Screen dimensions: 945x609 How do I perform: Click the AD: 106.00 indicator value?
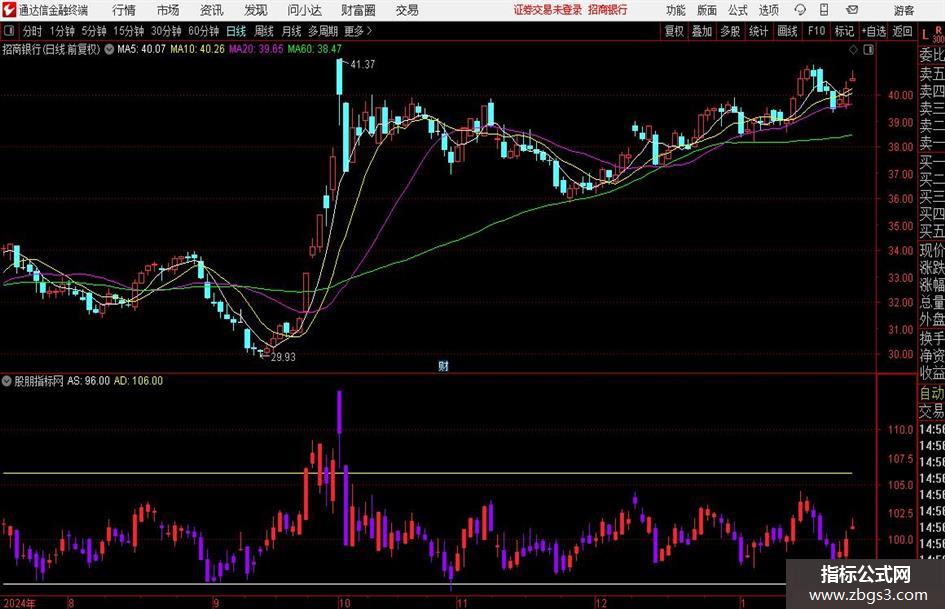(x=138, y=380)
